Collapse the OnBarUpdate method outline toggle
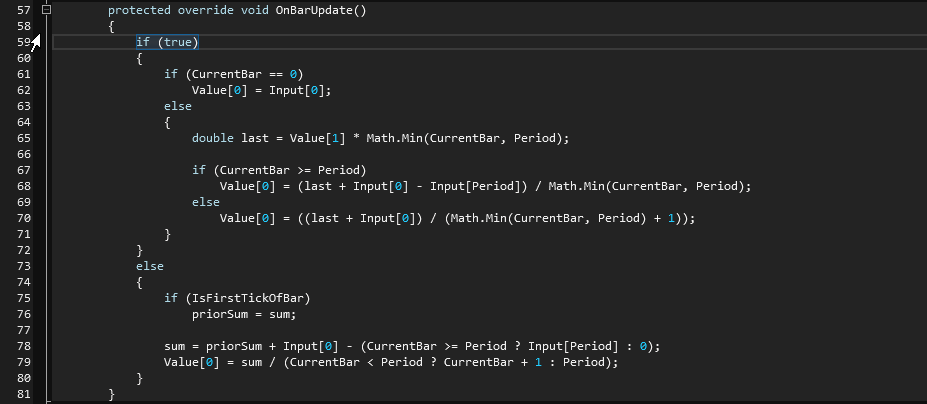927x404 pixels. click(x=47, y=9)
